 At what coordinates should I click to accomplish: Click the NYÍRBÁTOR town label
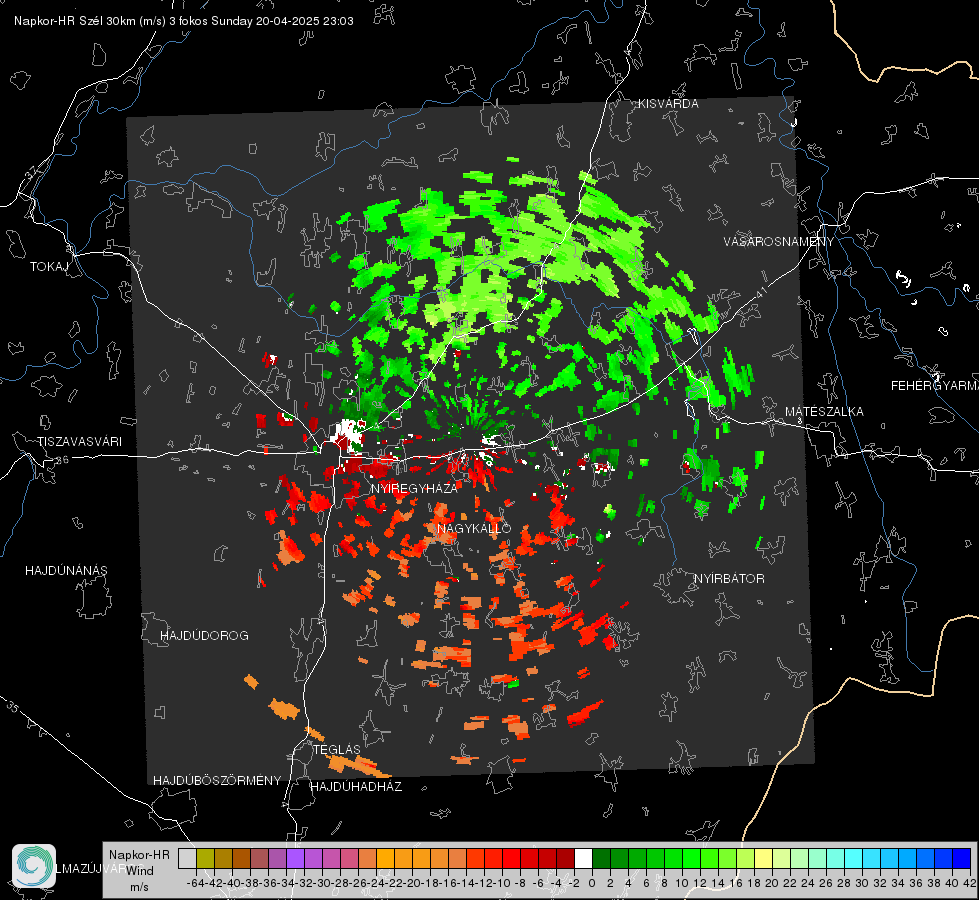(x=729, y=579)
